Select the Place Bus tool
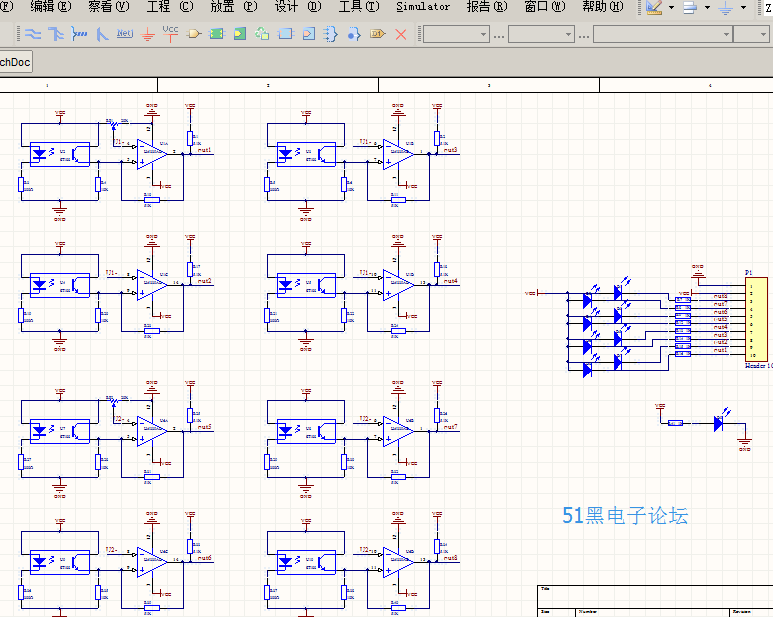Screen dimensions: 773x617 (x=56, y=34)
